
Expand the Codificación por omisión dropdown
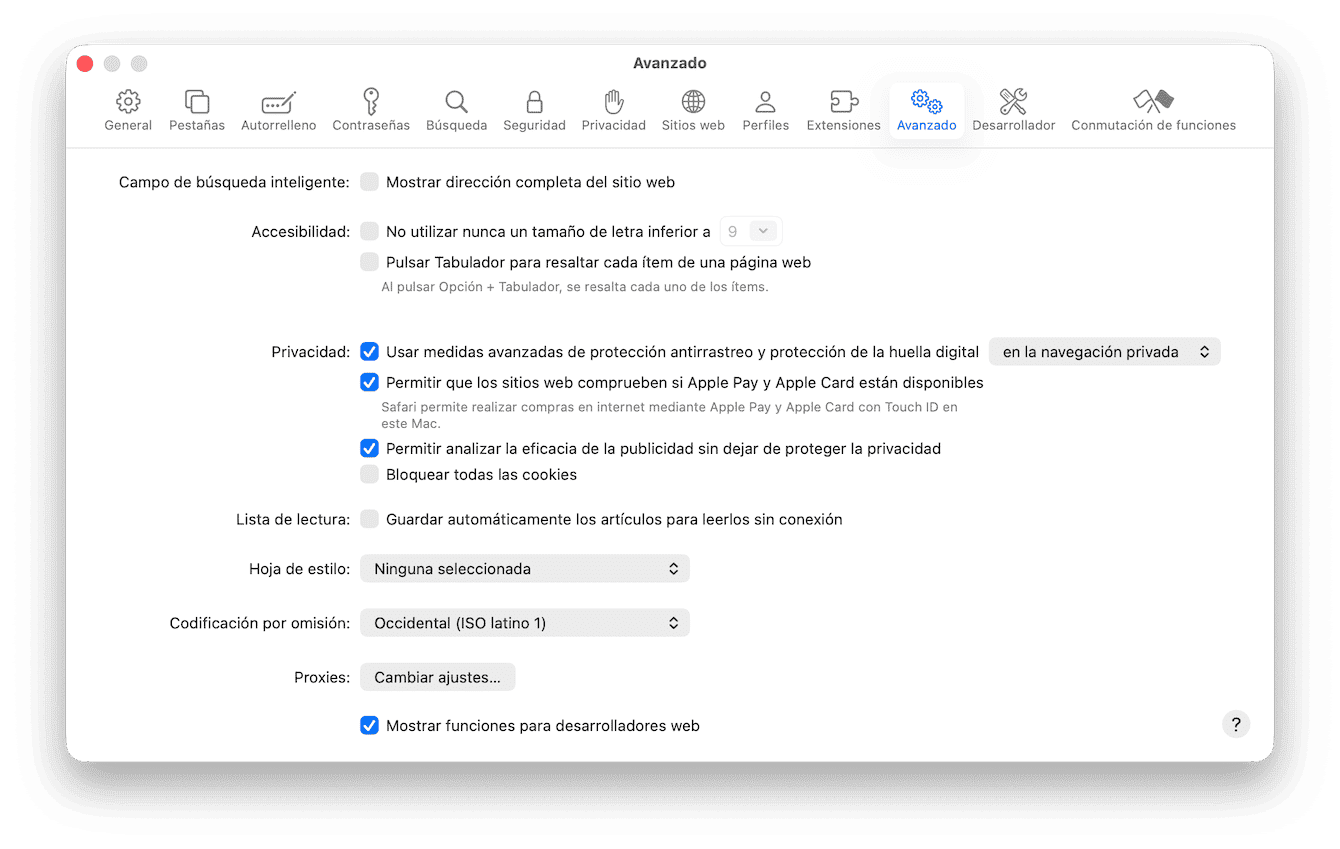pyautogui.click(x=525, y=623)
